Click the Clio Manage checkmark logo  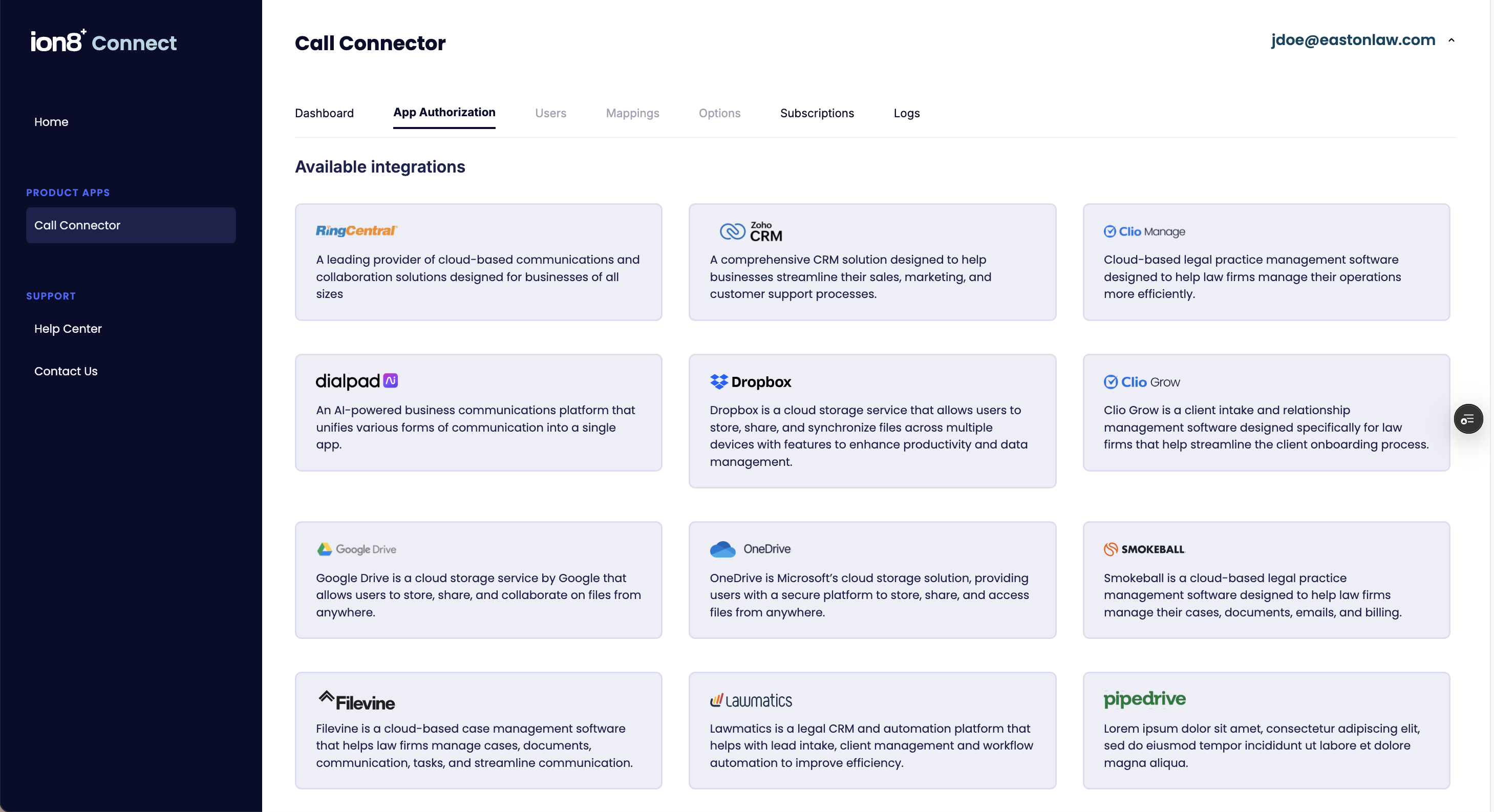(1109, 231)
